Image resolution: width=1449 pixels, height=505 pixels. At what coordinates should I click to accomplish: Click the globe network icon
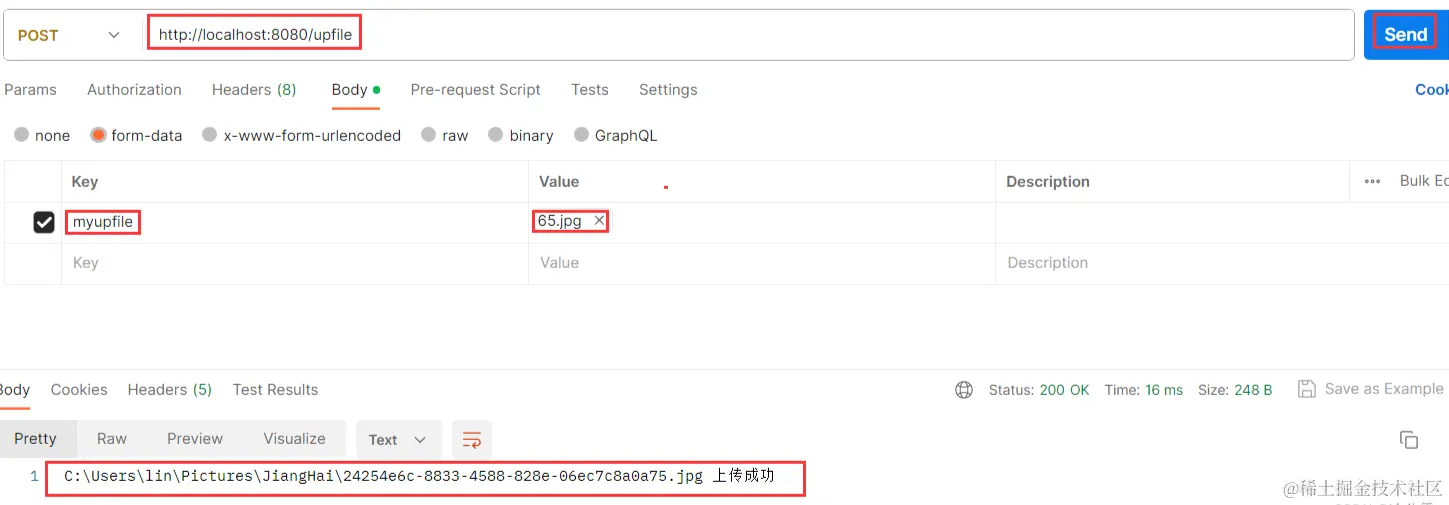964,390
